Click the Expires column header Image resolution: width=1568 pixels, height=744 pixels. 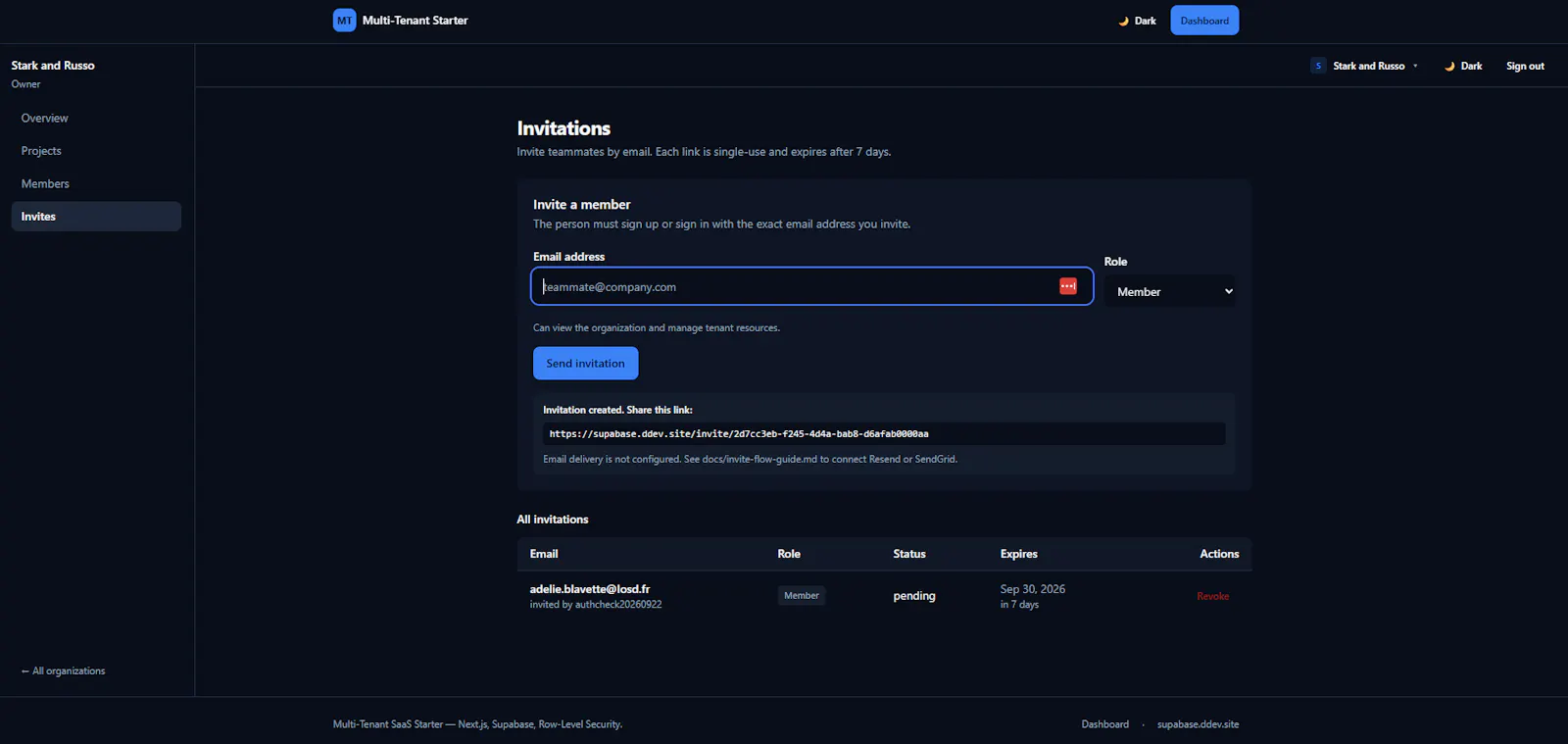(x=1019, y=554)
